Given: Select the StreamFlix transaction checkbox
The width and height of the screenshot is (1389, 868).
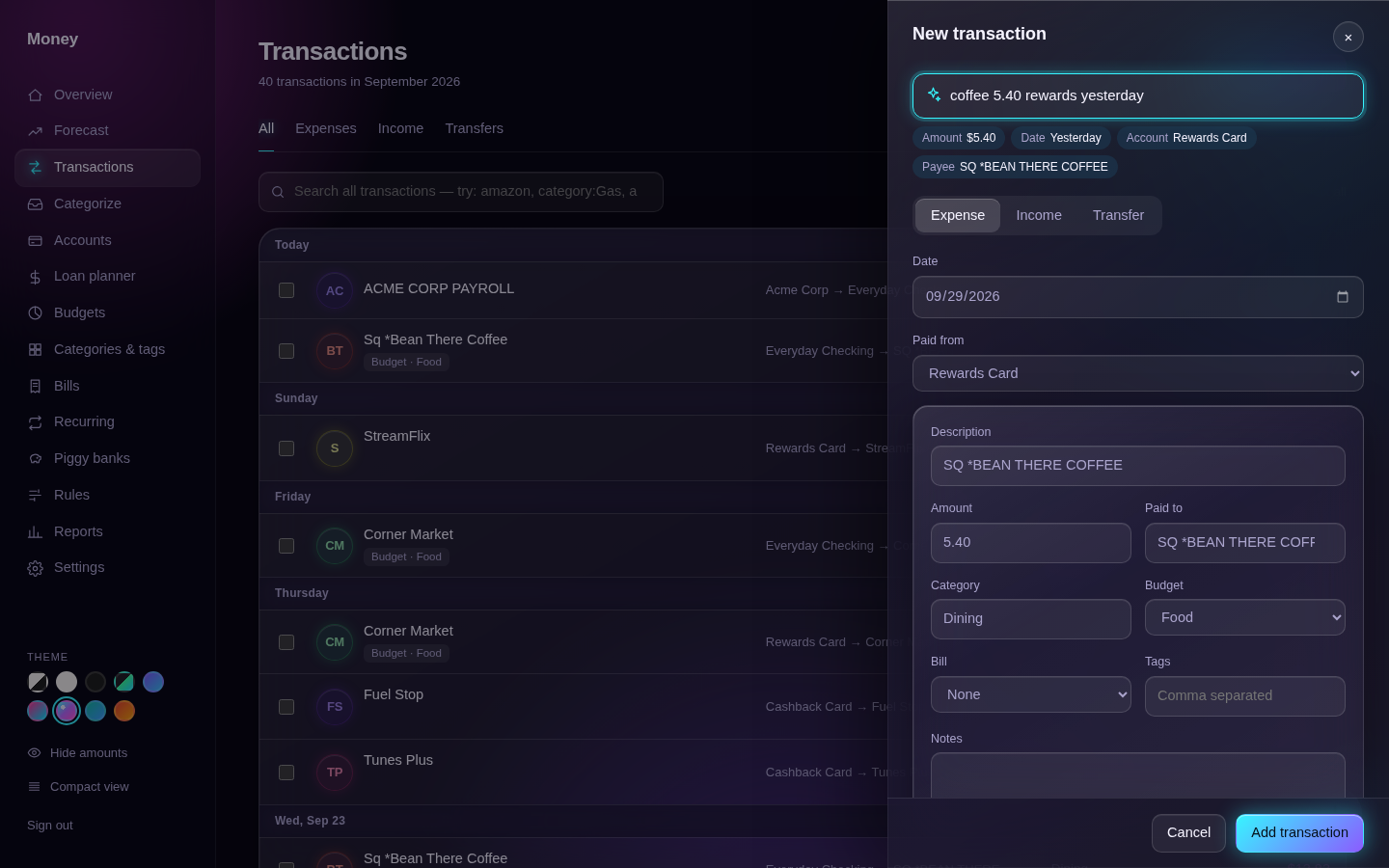Looking at the screenshot, I should (x=286, y=448).
